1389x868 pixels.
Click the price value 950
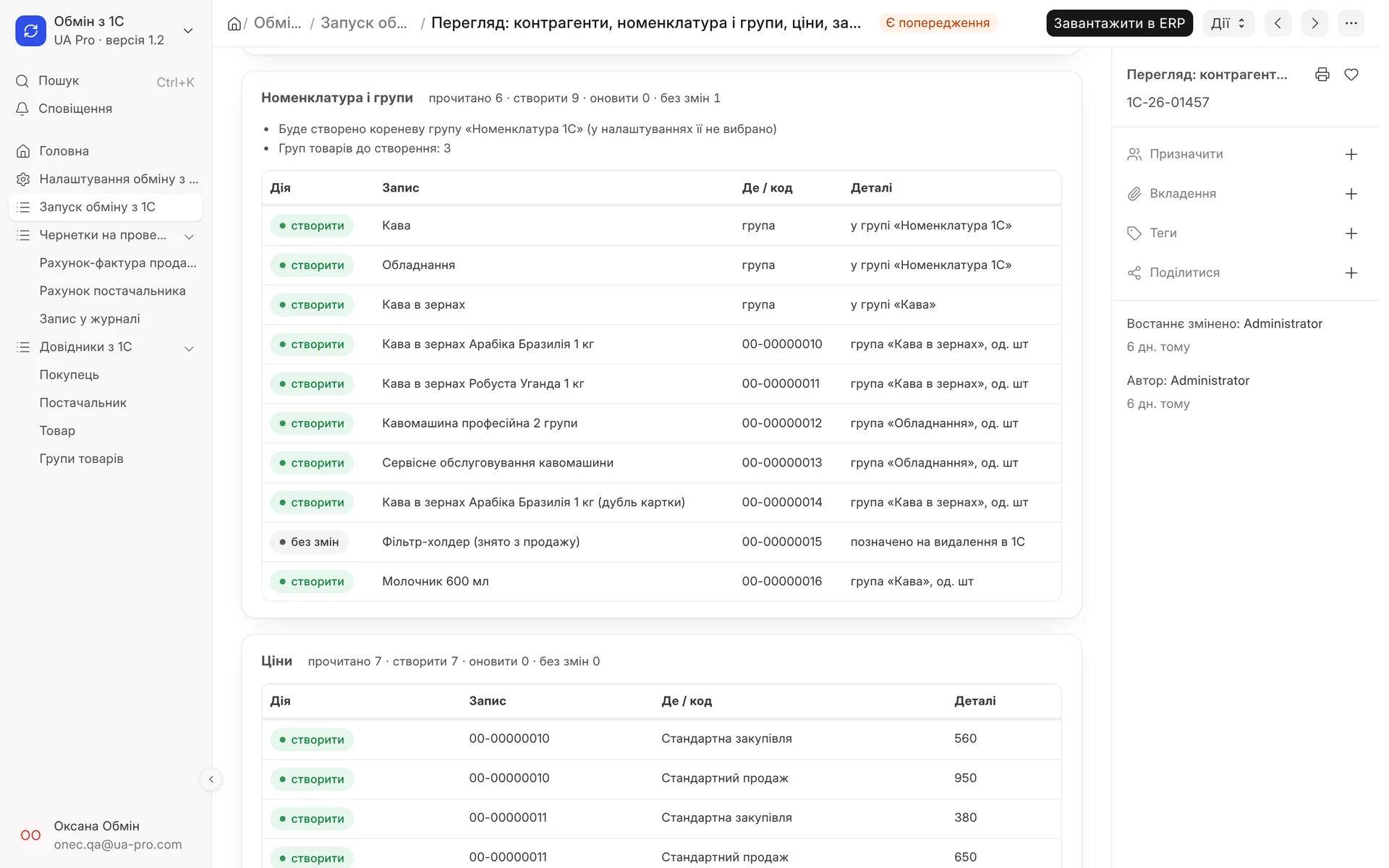point(965,778)
